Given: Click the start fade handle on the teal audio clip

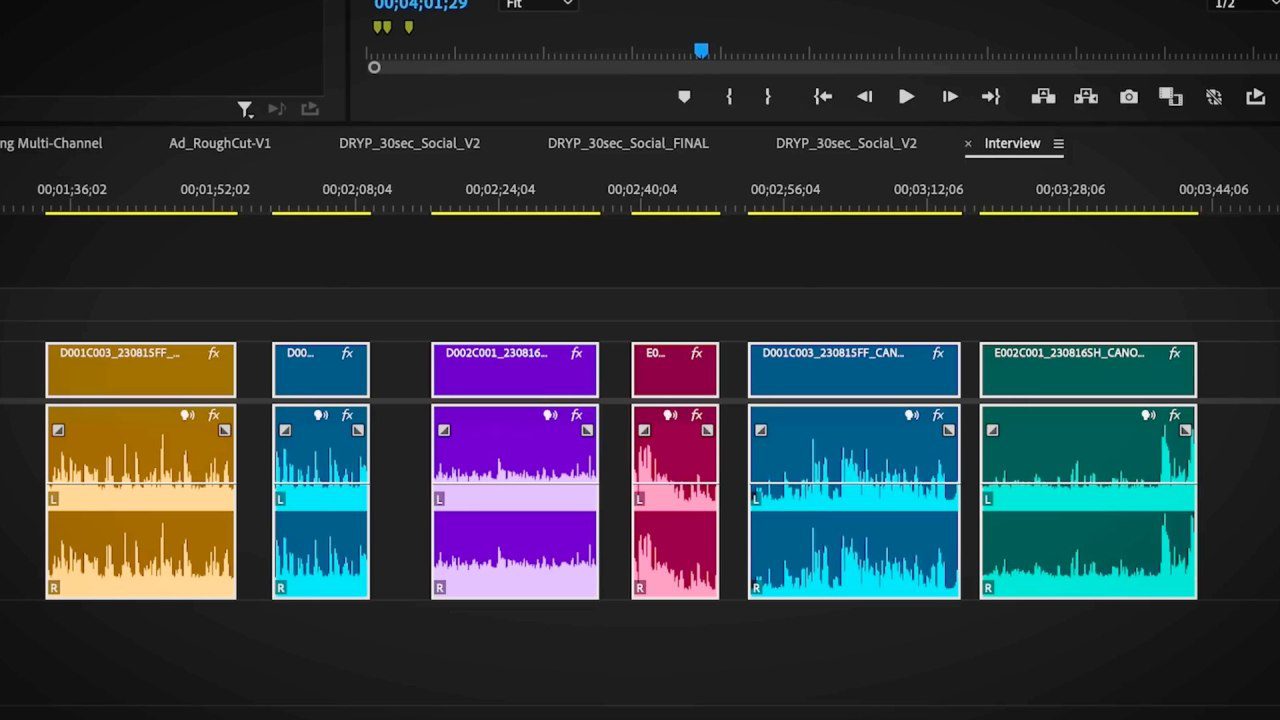Looking at the screenshot, I should click(992, 430).
